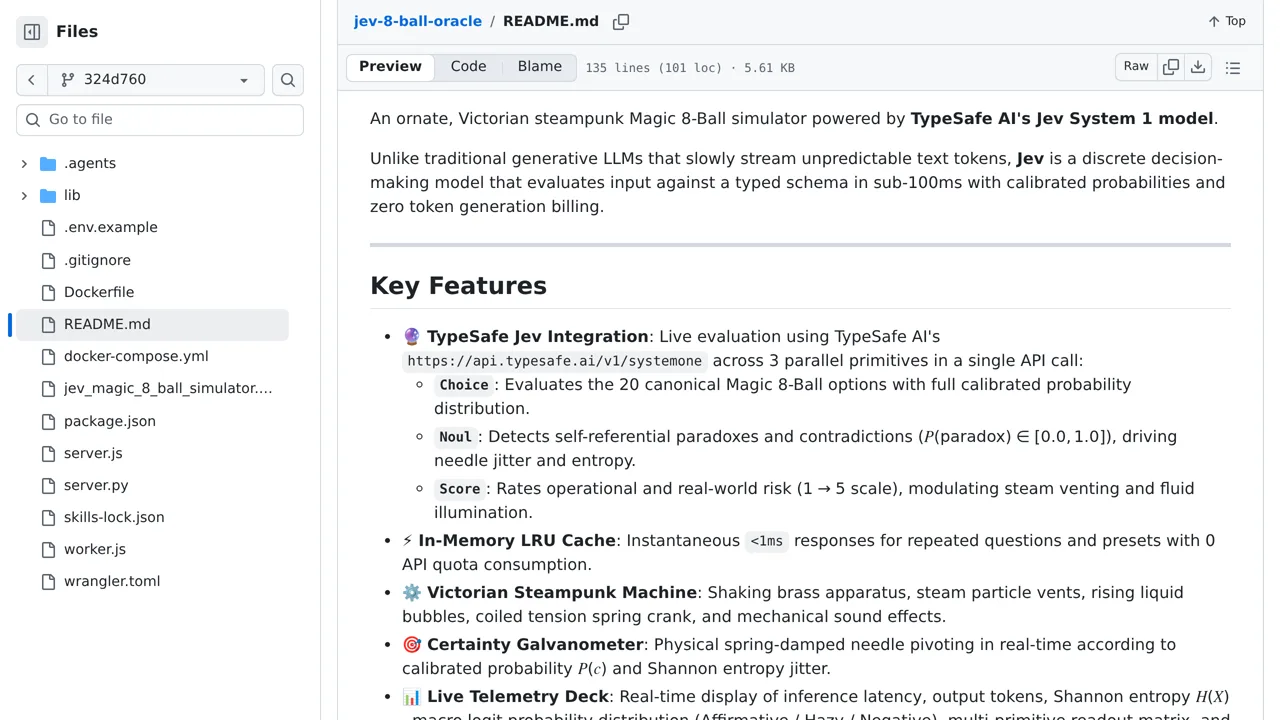Click the file icon beside .env.example
Screen dimensions: 1280x720
[x=48, y=227]
